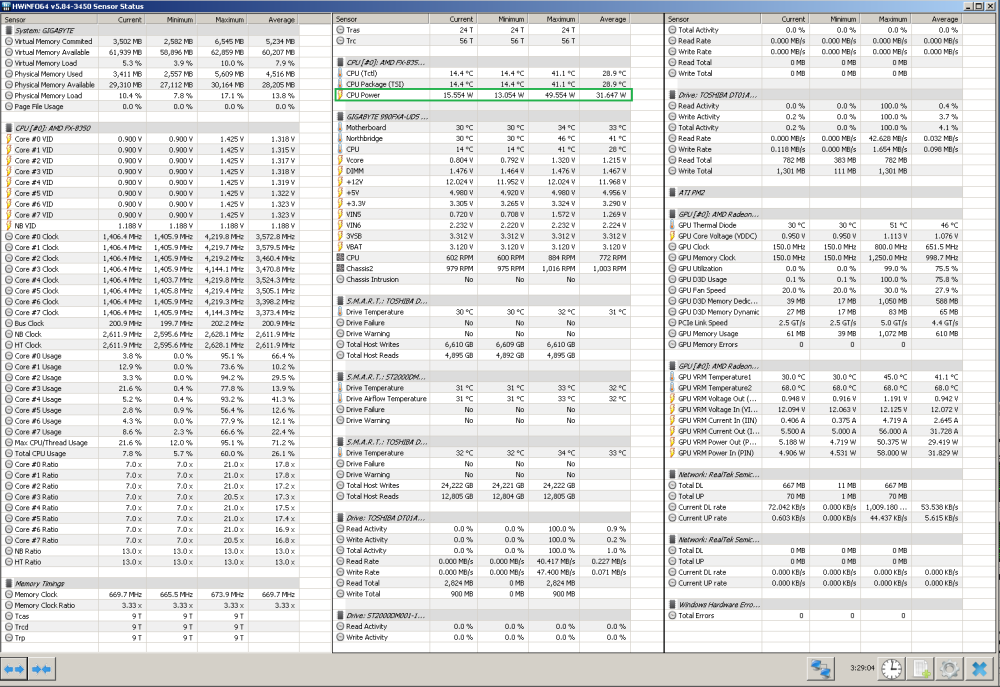Click the circle icon beside Total CPU Usage
This screenshot has width=1000, height=687.
[x=9, y=454]
